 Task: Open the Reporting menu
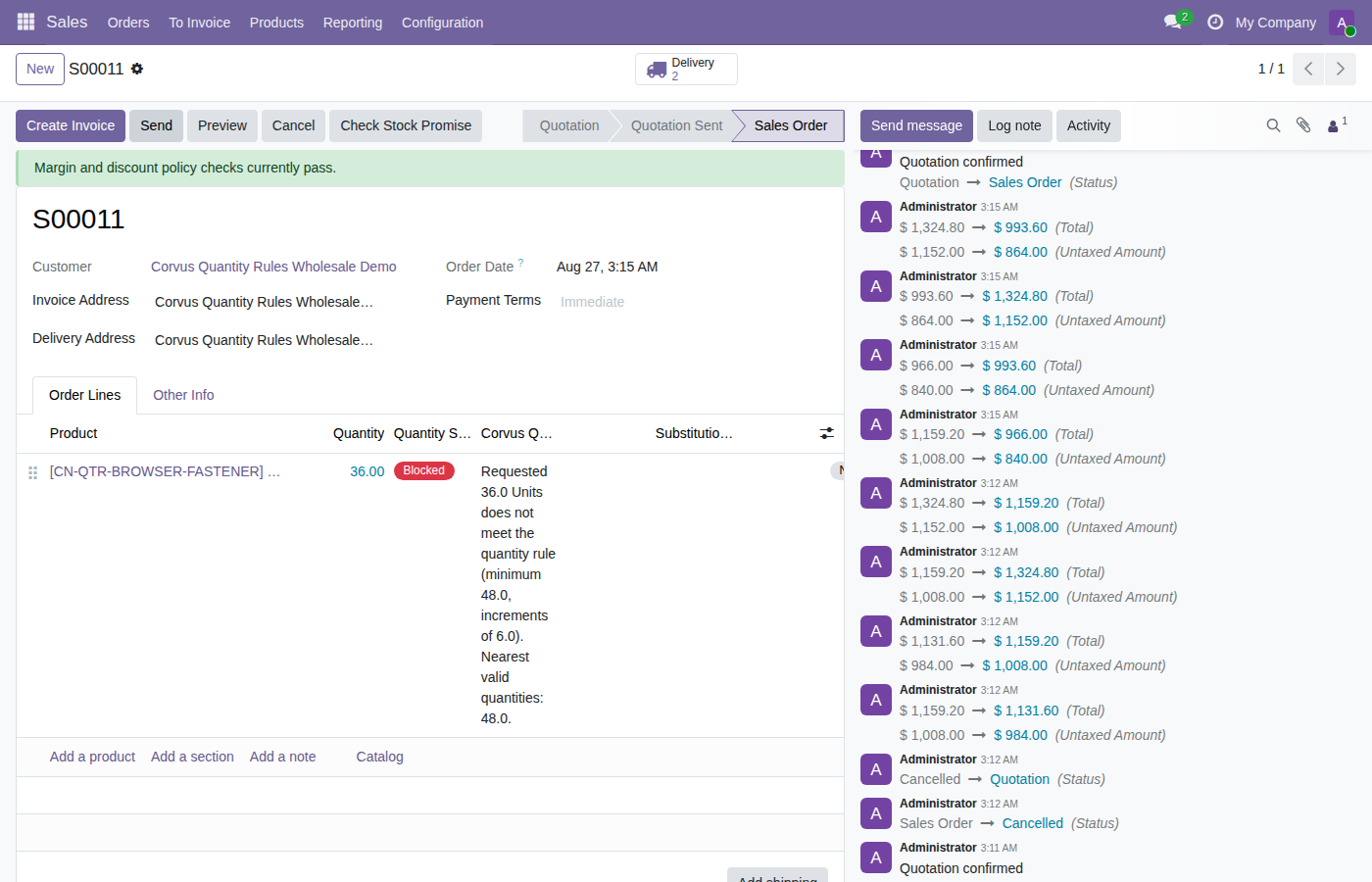click(353, 23)
